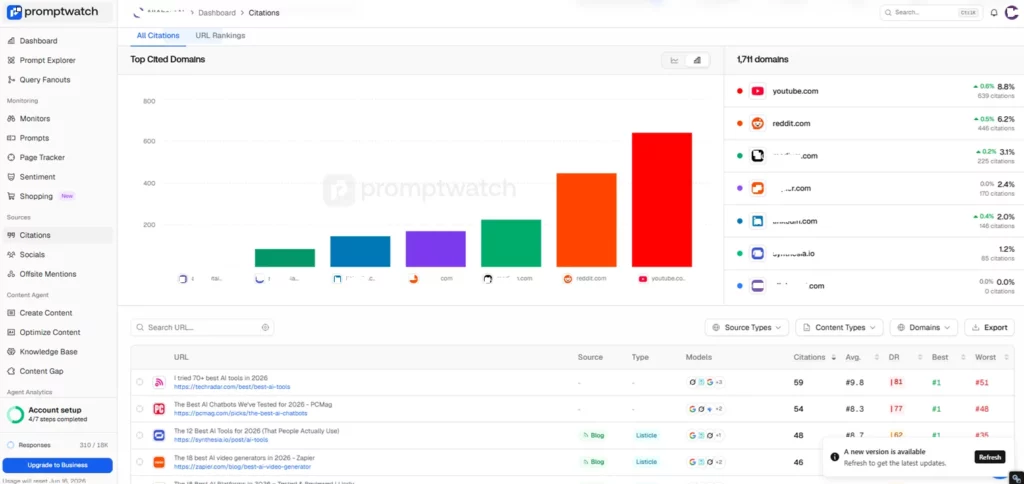Screen dimensions: 1024x484
Task: Open Prompt Explorer in the sidebar
Action: tap(47, 60)
